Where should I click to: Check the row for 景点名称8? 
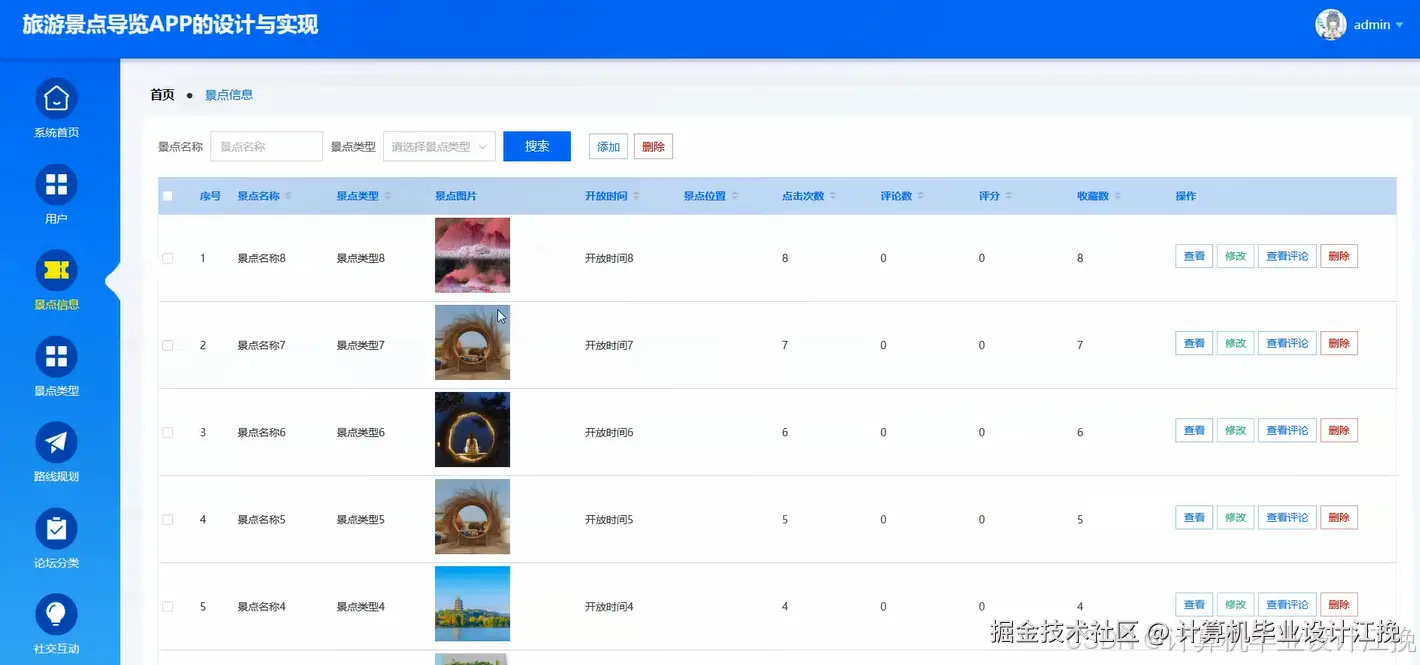(167, 258)
